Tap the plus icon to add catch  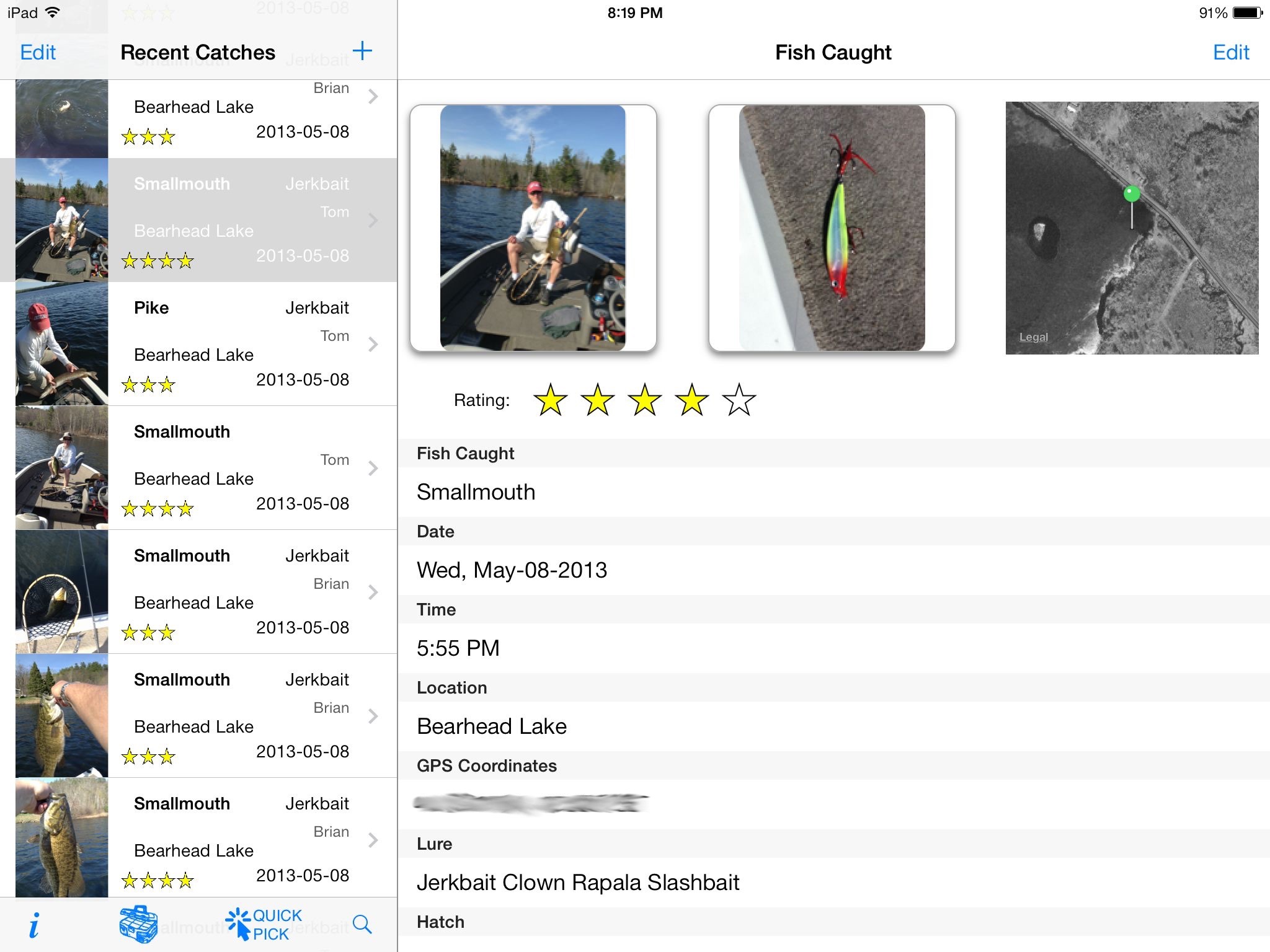coord(362,51)
